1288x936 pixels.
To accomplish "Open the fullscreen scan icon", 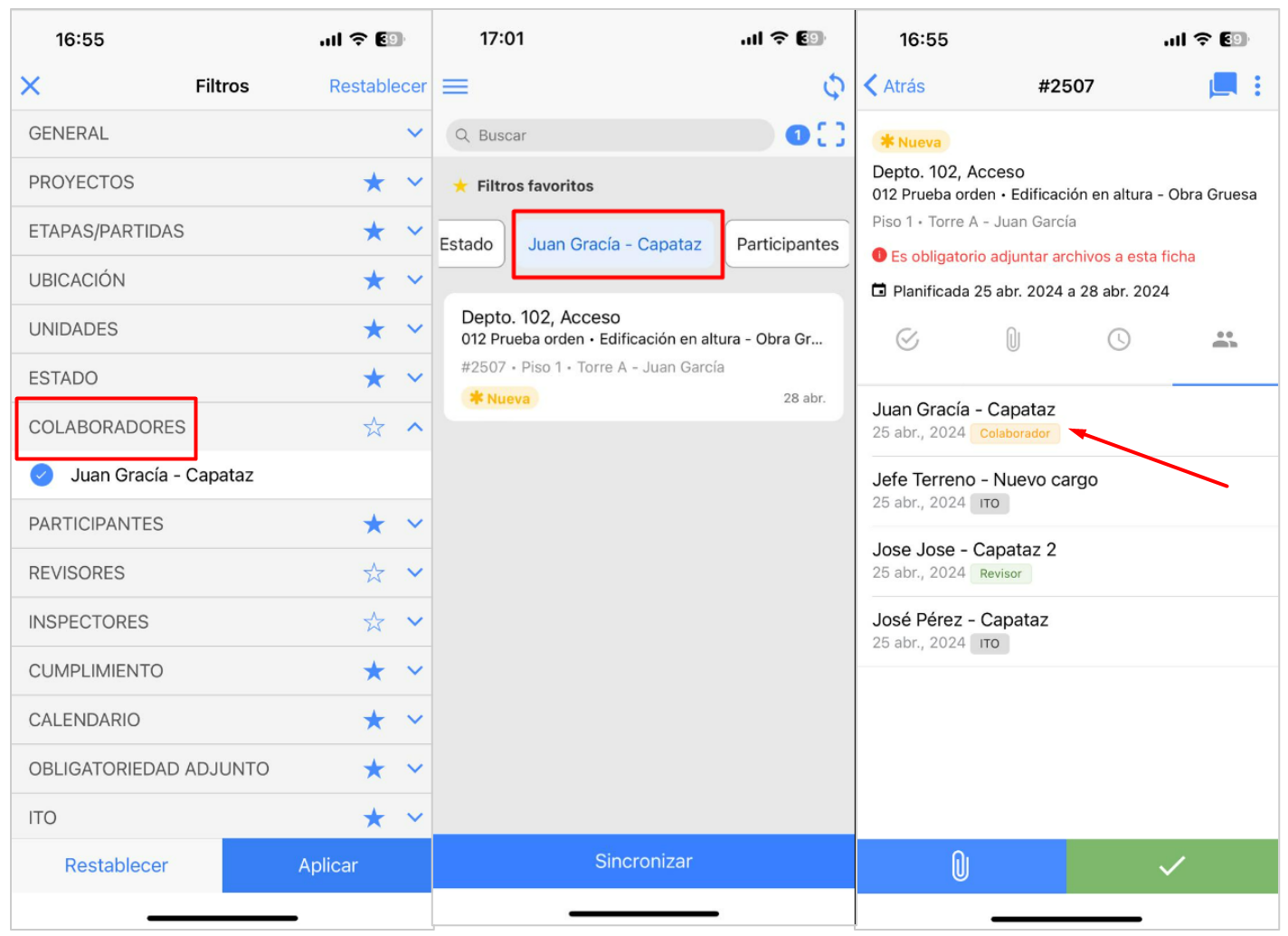I will click(x=831, y=135).
